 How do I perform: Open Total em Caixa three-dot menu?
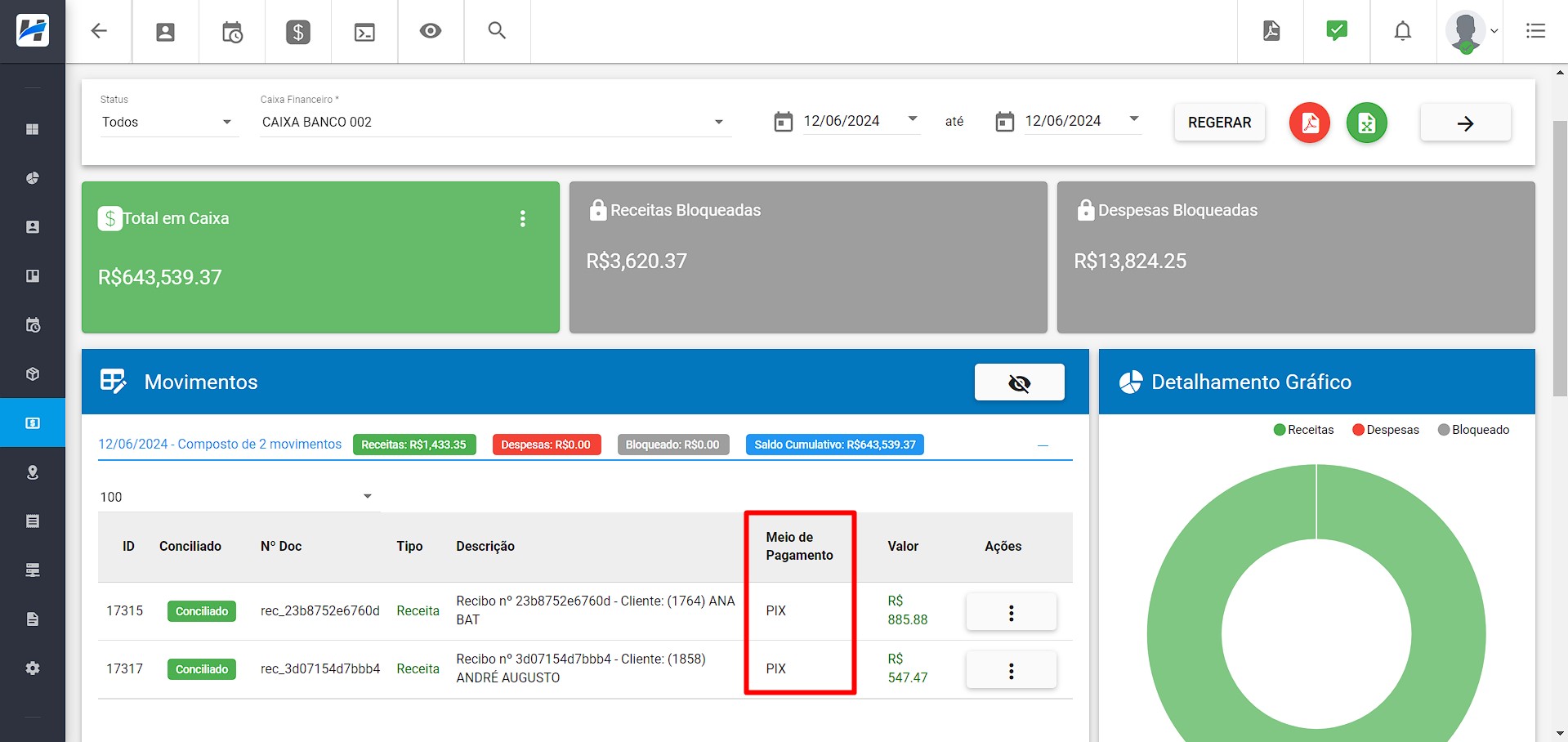click(523, 219)
